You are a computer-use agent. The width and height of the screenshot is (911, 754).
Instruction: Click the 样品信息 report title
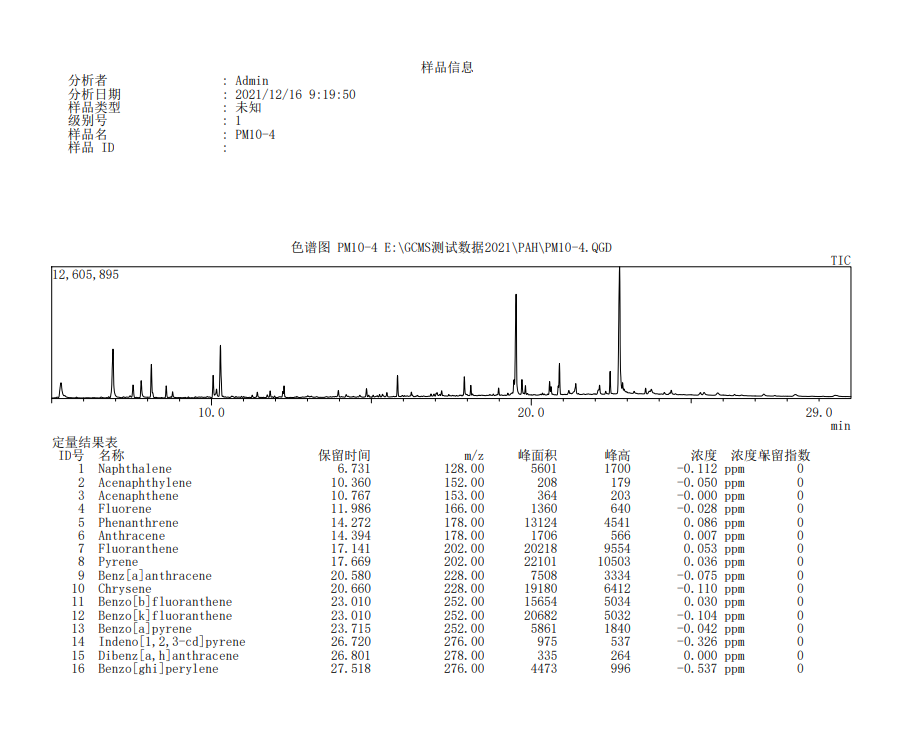click(x=447, y=68)
